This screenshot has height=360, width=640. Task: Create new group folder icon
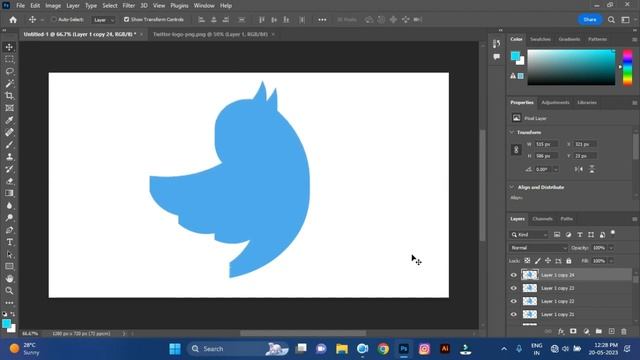pos(598,331)
